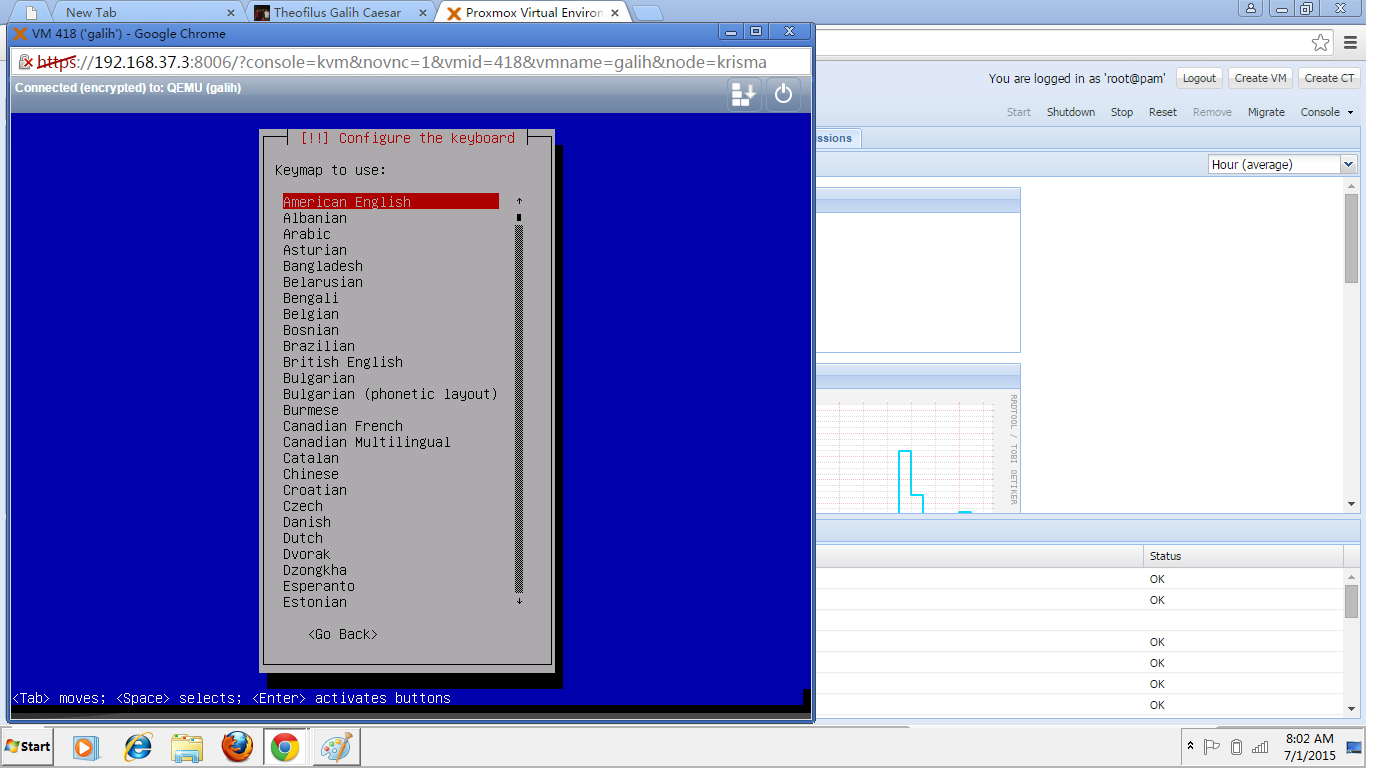Select Bulgarian (phonetic layout) keymap
The width and height of the screenshot is (1400, 768).
[390, 394]
